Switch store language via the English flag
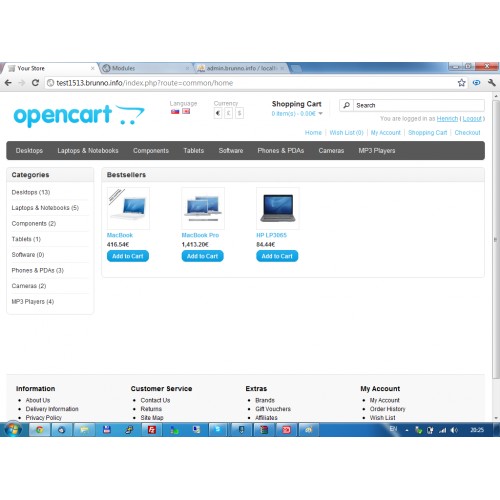 click(186, 112)
